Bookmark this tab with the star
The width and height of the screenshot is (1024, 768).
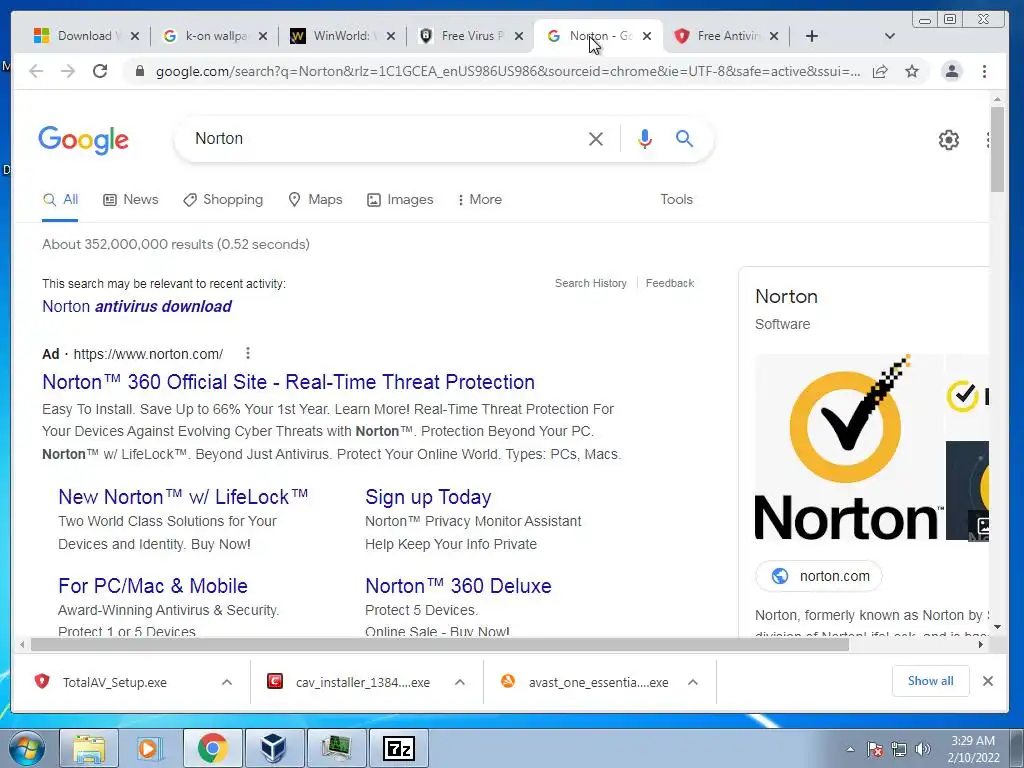pyautogui.click(x=912, y=71)
